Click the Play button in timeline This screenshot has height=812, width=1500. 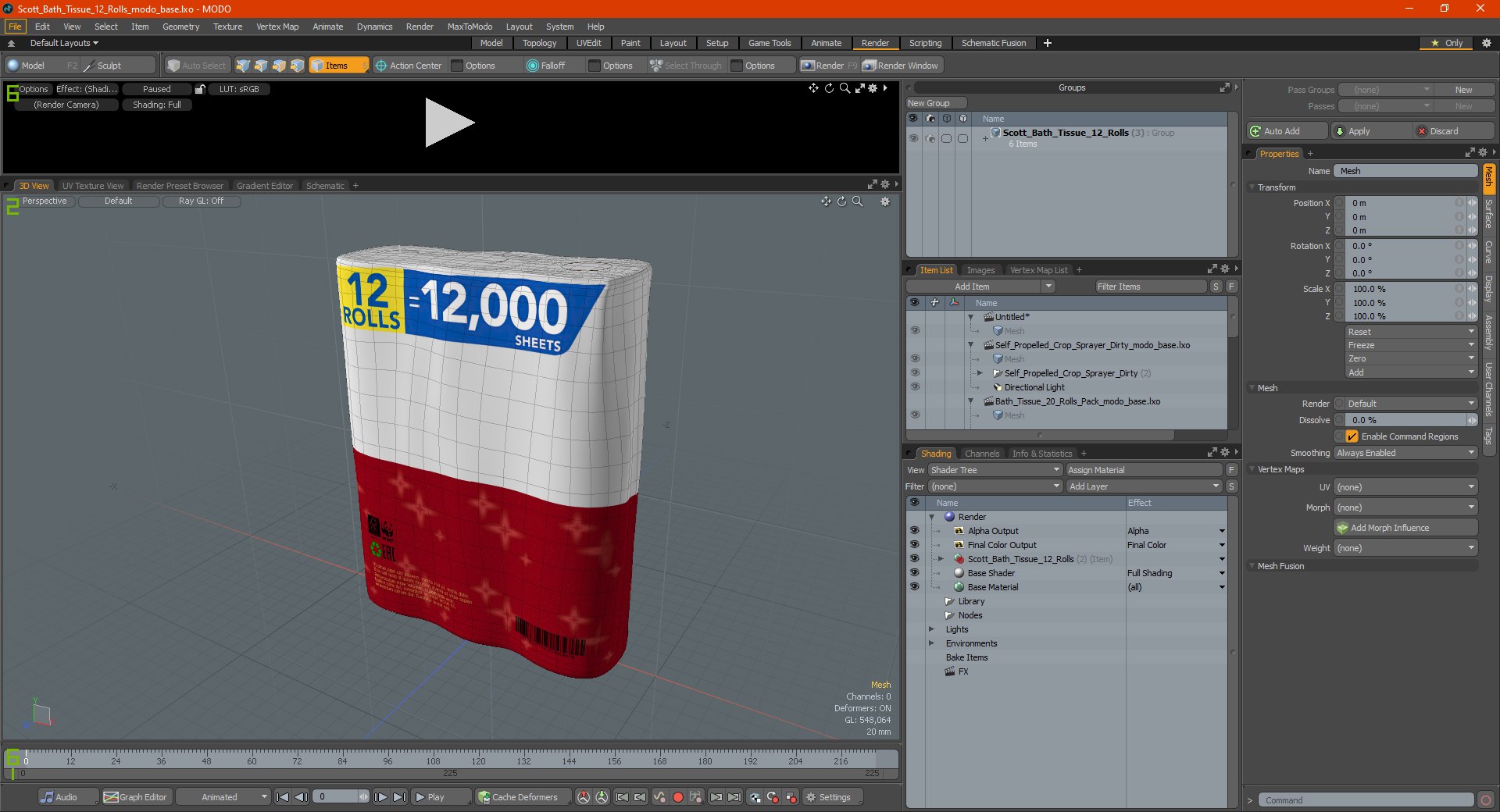pyautogui.click(x=441, y=797)
